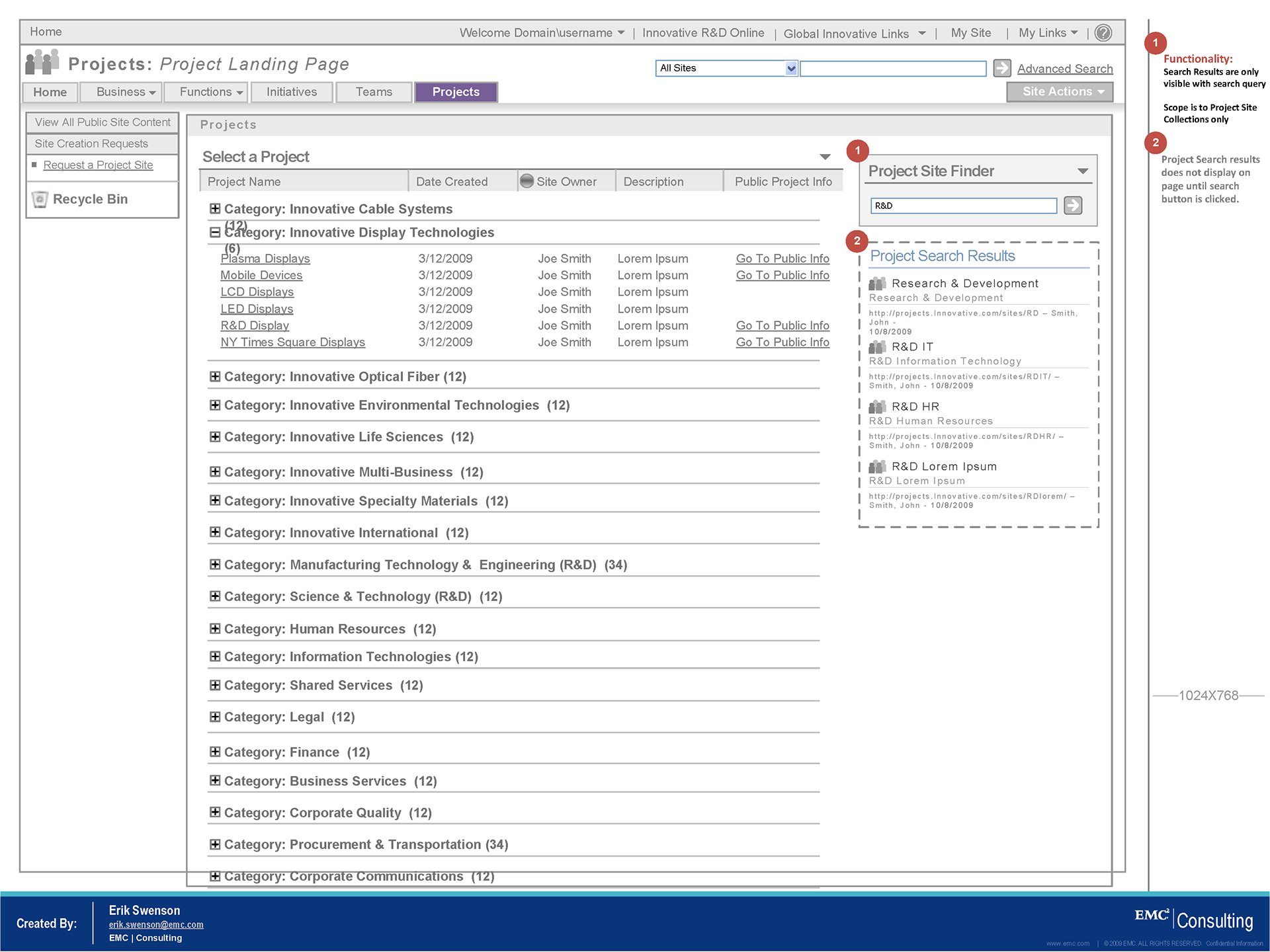Expand the Innovative Cable Systems category

click(x=215, y=209)
